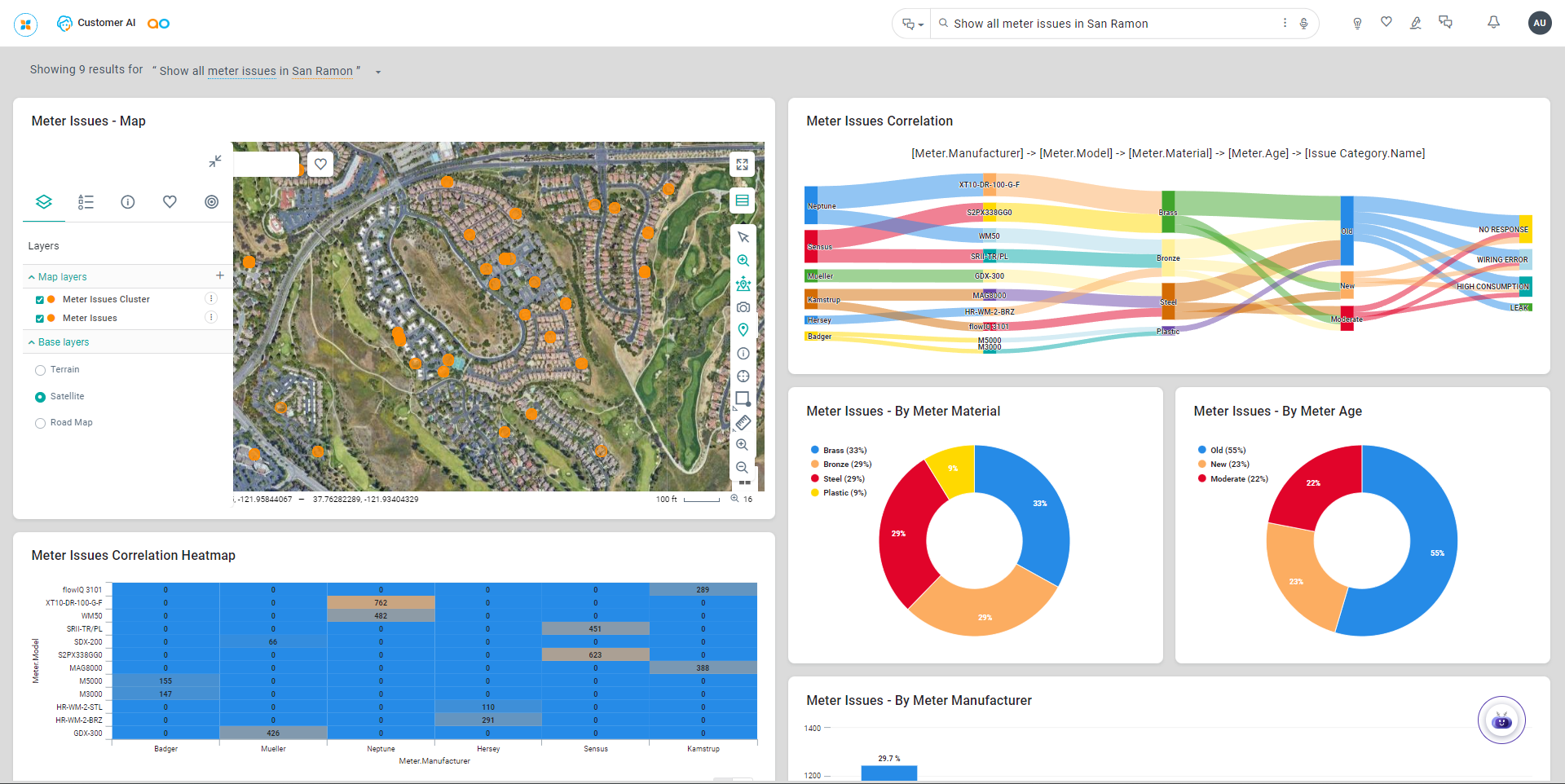The image size is (1565, 784).
Task: Select the ruler measure tool on map
Action: pos(743,422)
